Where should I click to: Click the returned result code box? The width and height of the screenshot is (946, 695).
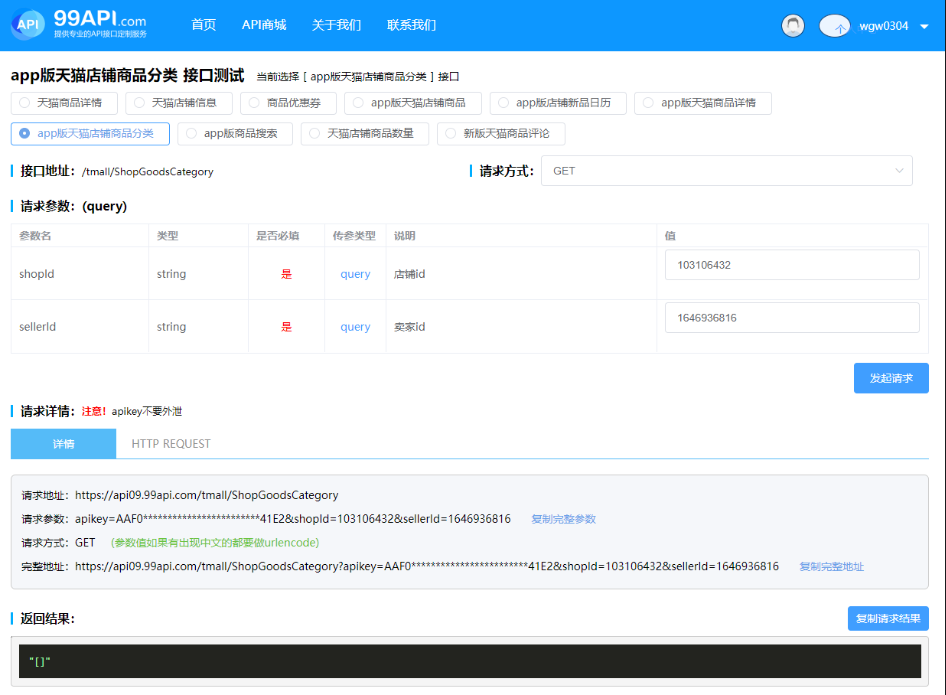[470, 661]
